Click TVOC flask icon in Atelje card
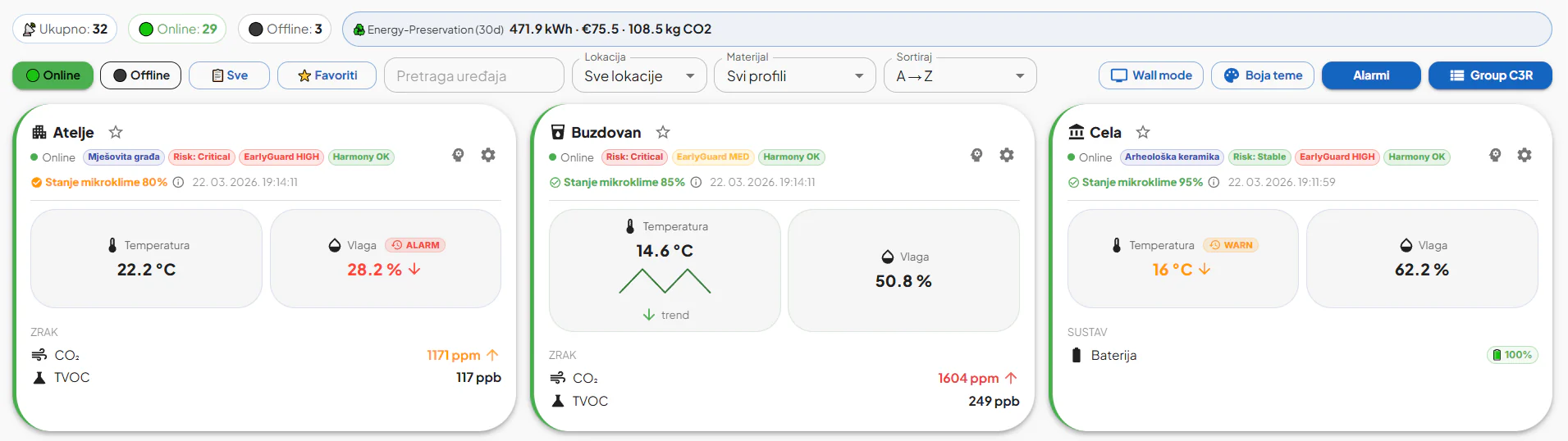 pyautogui.click(x=39, y=378)
